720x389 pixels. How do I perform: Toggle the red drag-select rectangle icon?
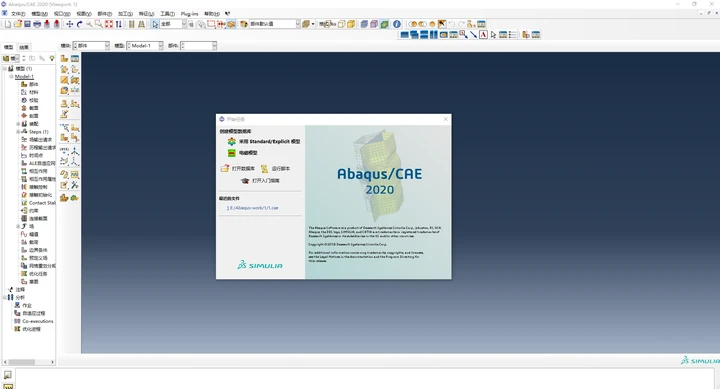point(211,24)
